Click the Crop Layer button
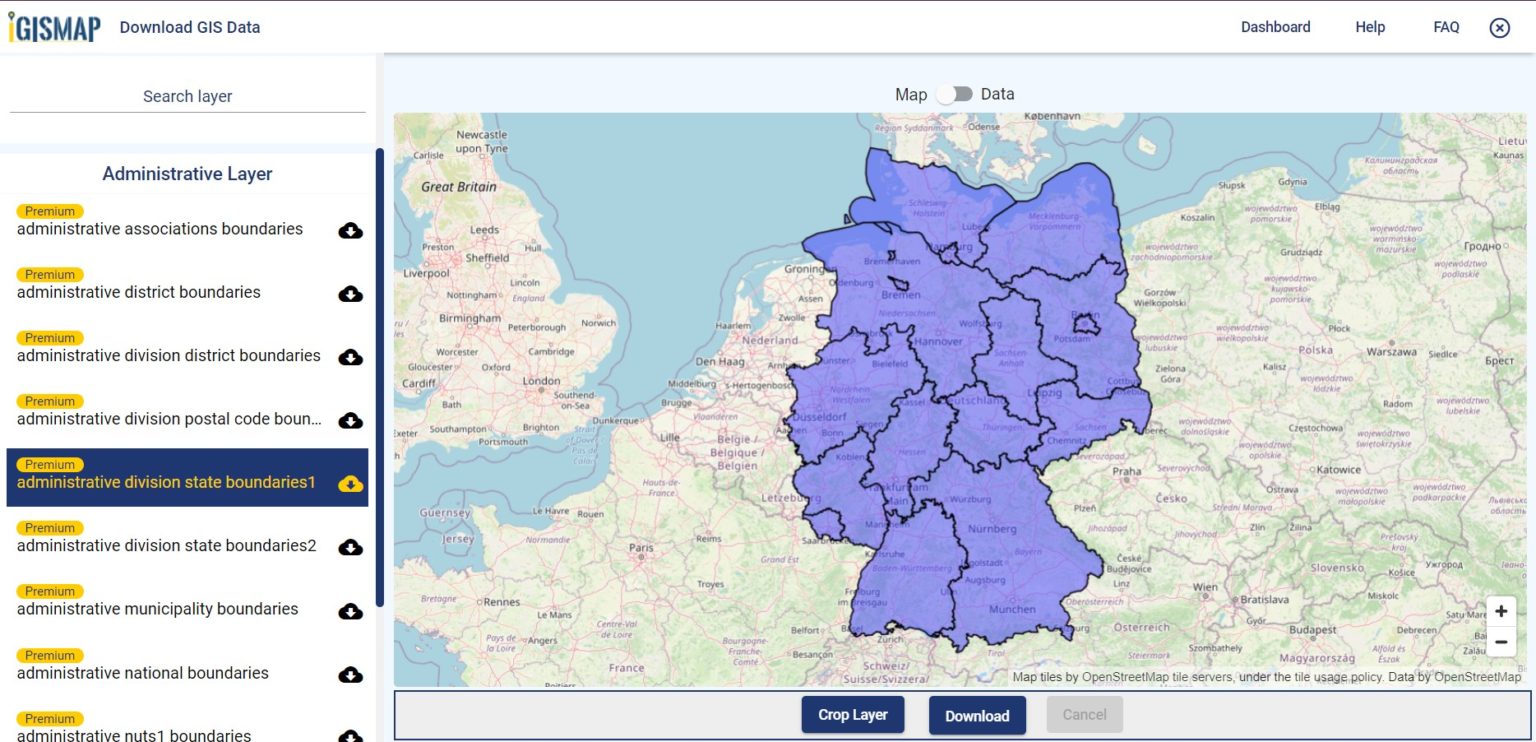This screenshot has height=742, width=1536. [852, 714]
